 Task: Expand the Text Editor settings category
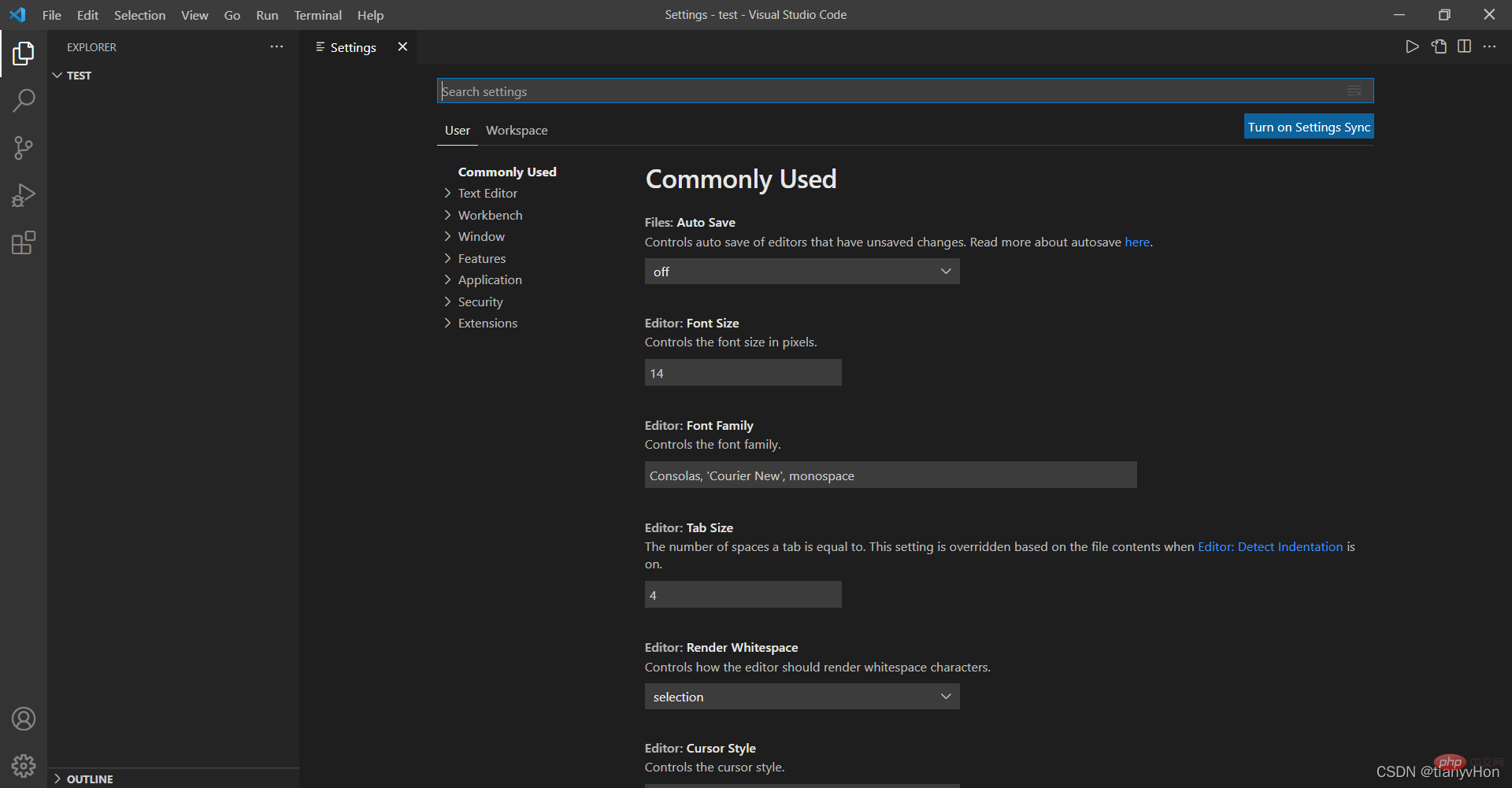[487, 193]
